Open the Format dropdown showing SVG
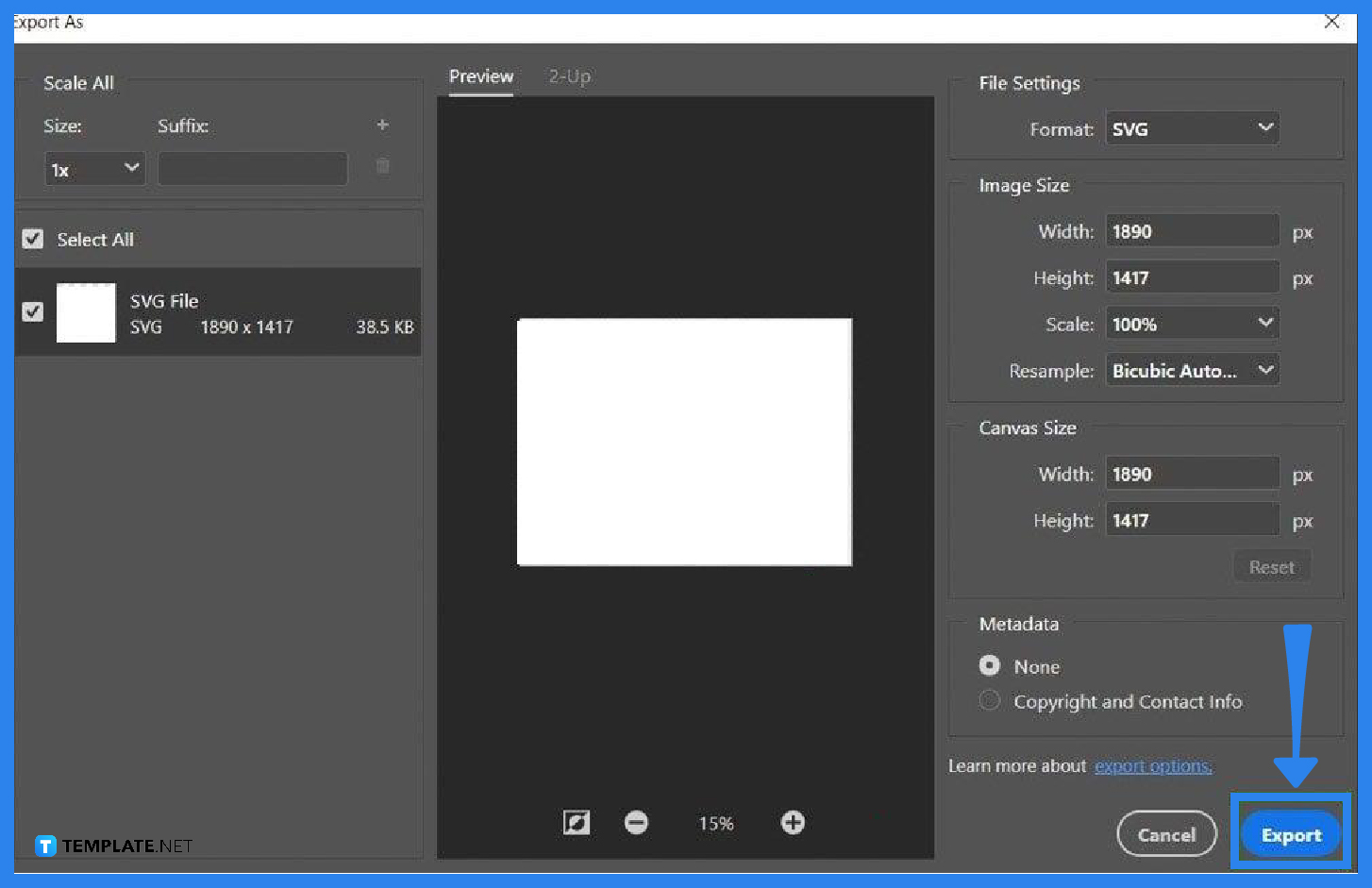This screenshot has width=1372, height=888. 1192,128
